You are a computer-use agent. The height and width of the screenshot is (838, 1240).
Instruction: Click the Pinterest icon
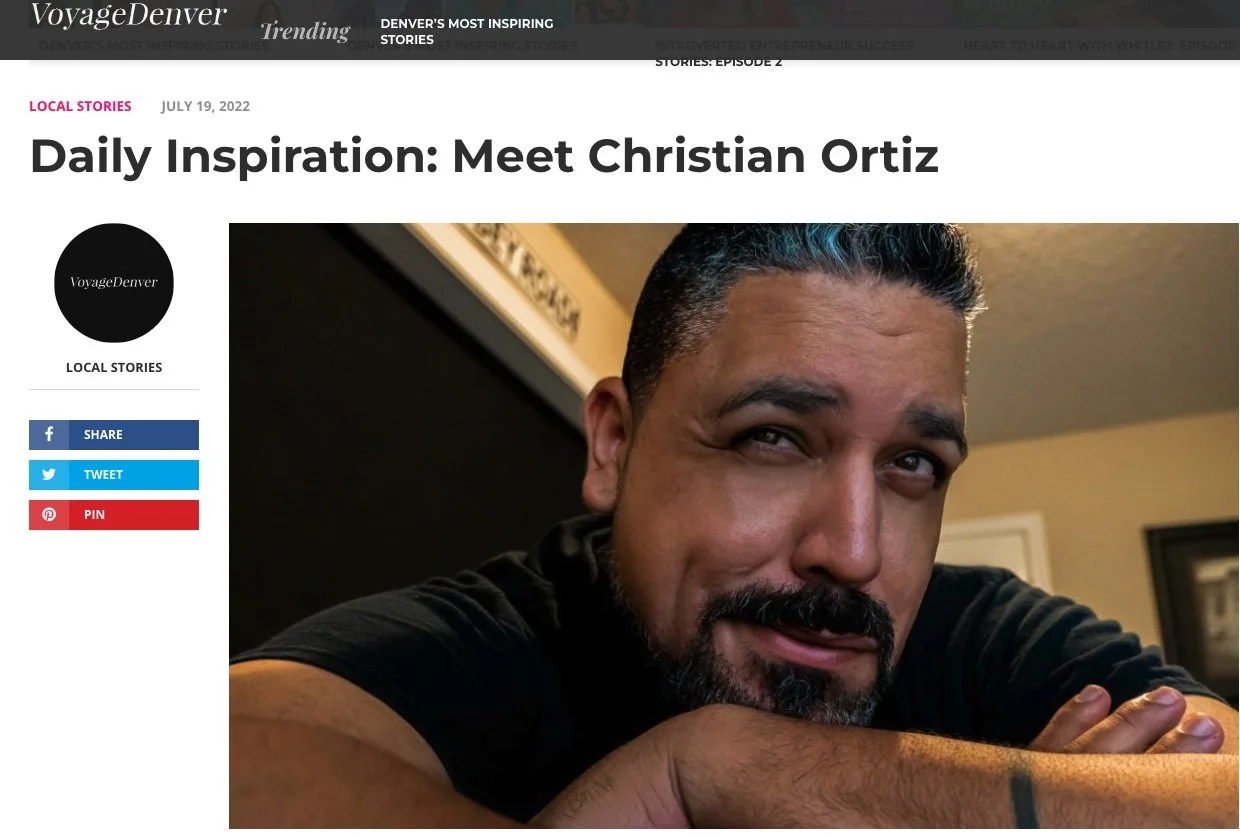[48, 515]
